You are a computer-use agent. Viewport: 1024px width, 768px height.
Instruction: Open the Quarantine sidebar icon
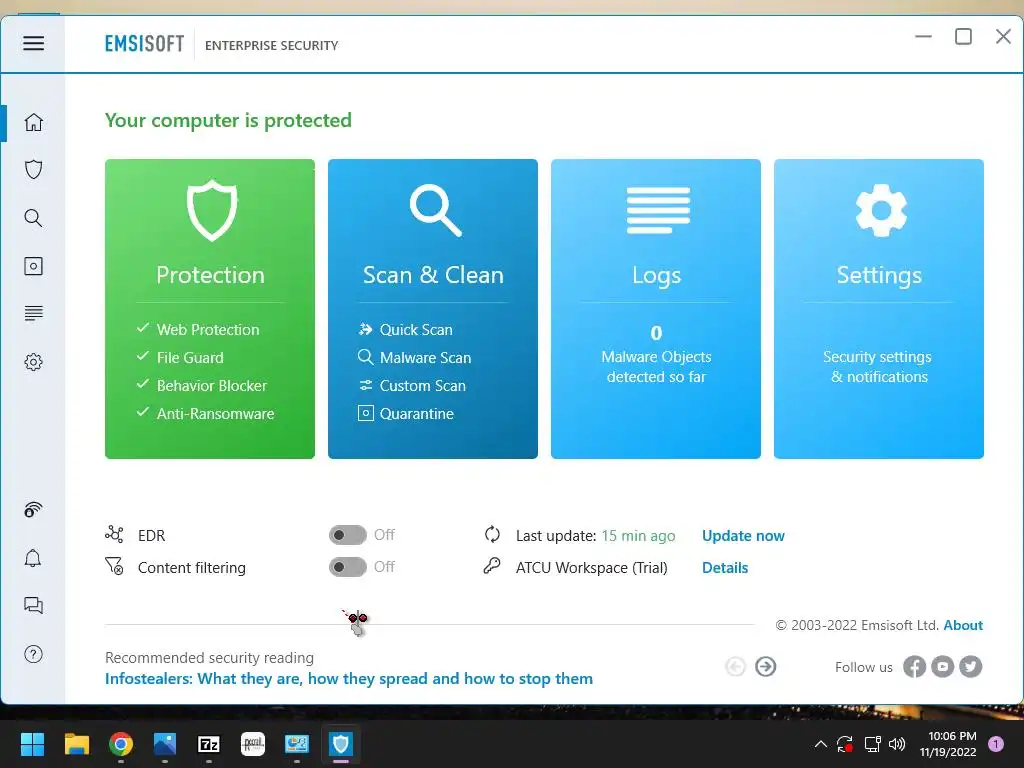[x=33, y=266]
